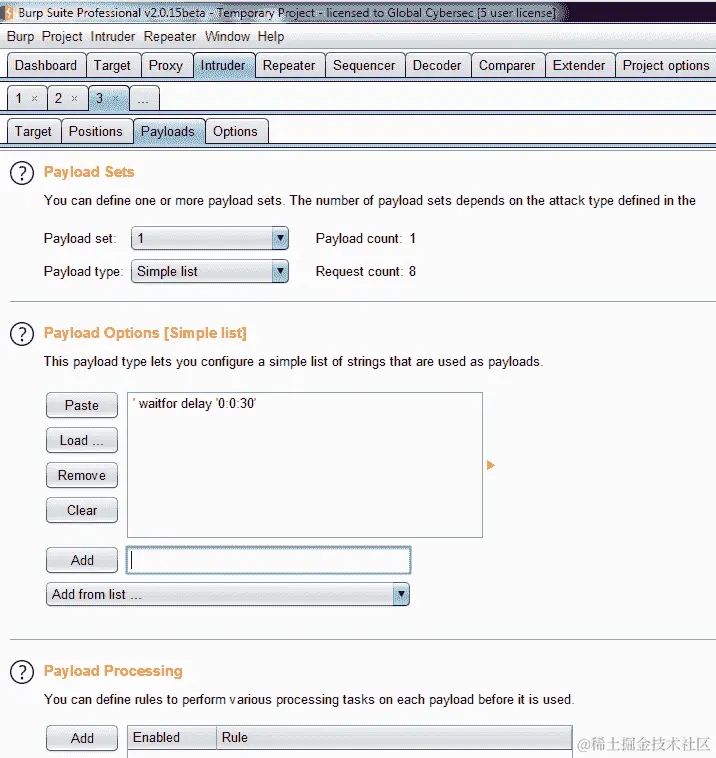Click the Paste button
Viewport: 716px width, 758px height.
82,405
